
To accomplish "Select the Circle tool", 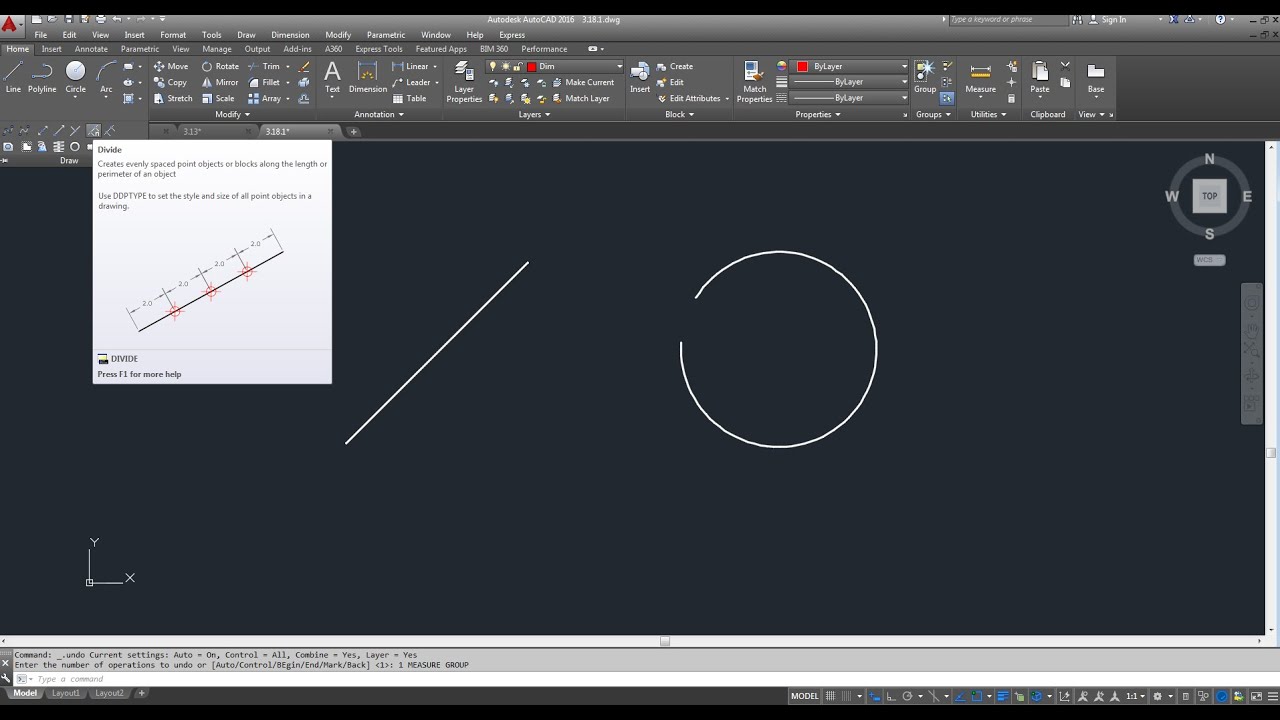I will 75,77.
